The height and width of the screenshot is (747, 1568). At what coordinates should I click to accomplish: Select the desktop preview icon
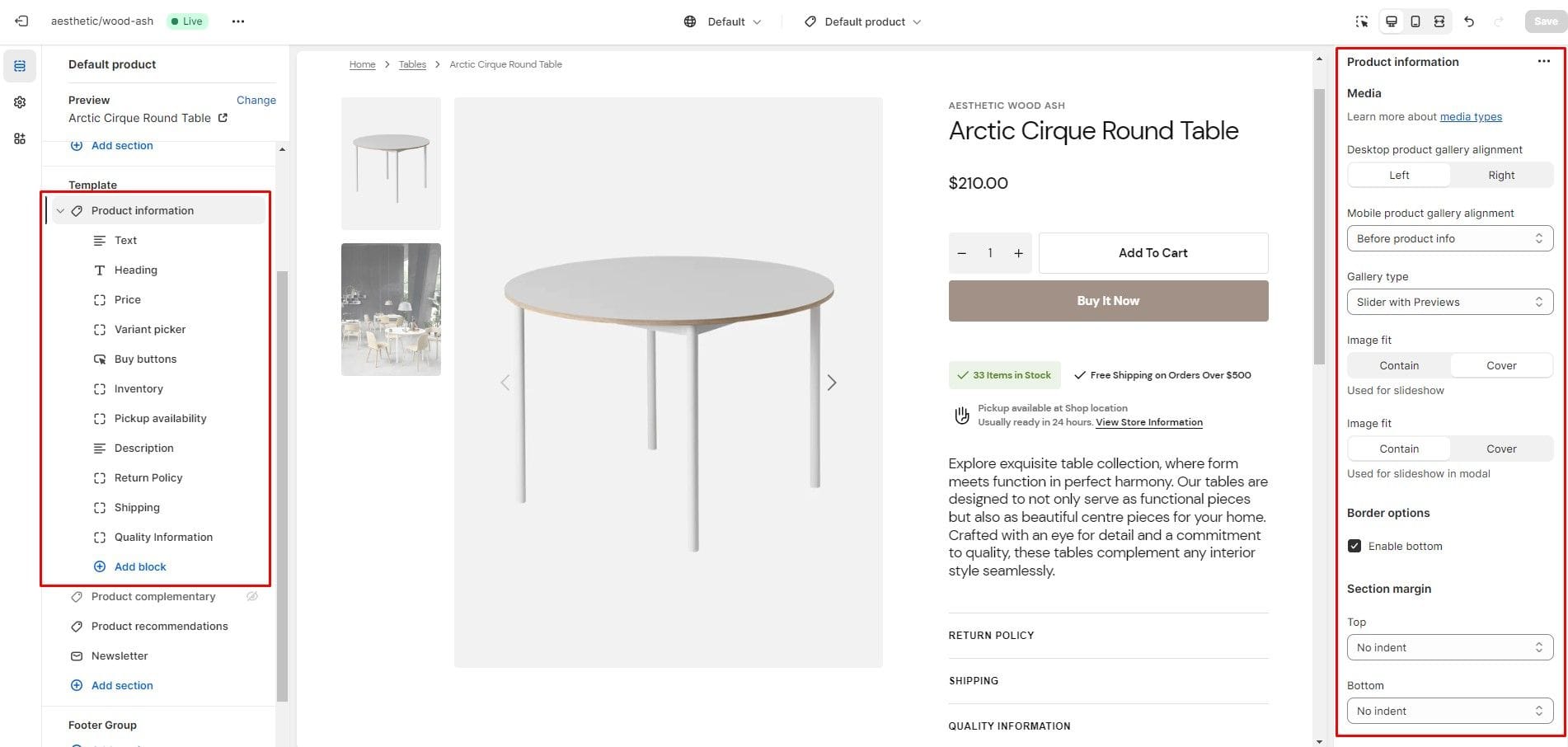click(x=1392, y=21)
